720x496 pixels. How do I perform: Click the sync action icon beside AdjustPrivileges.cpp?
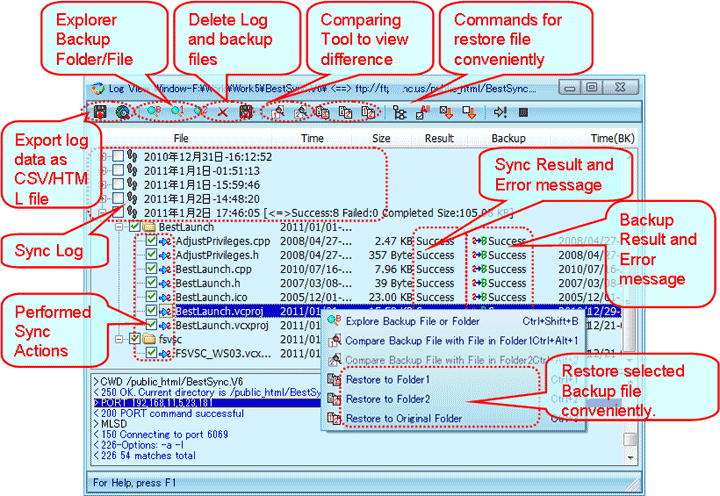pos(165,242)
